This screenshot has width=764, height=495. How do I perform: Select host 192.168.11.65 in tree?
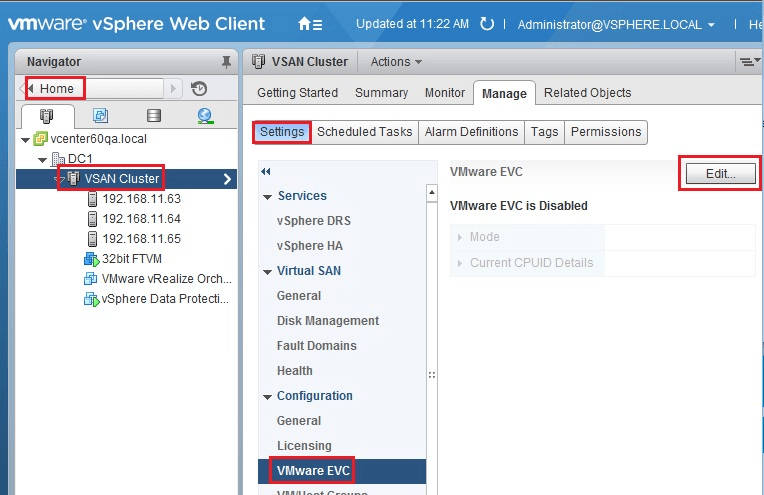pyautogui.click(x=141, y=239)
